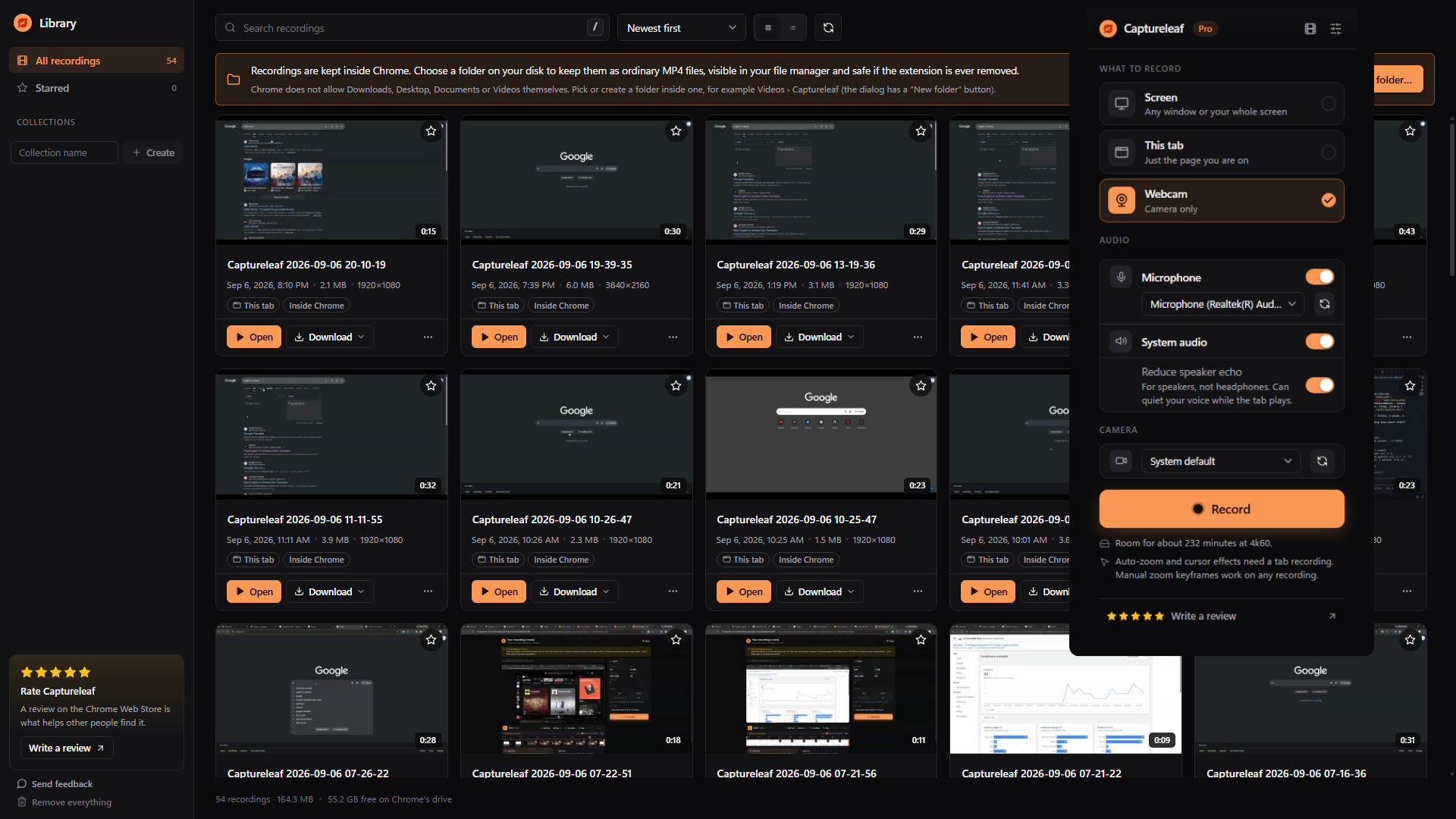The height and width of the screenshot is (819, 1456).
Task: Click the Pro badge beside Captureleaf
Action: (x=1205, y=29)
